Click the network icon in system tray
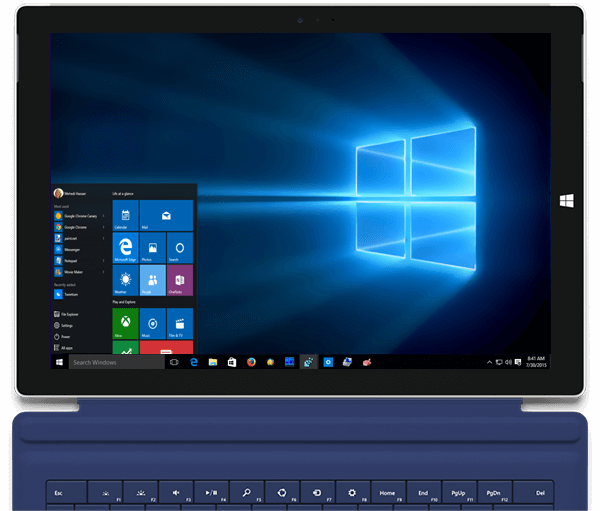Screen dimensions: 600x511 pyautogui.click(x=499, y=362)
